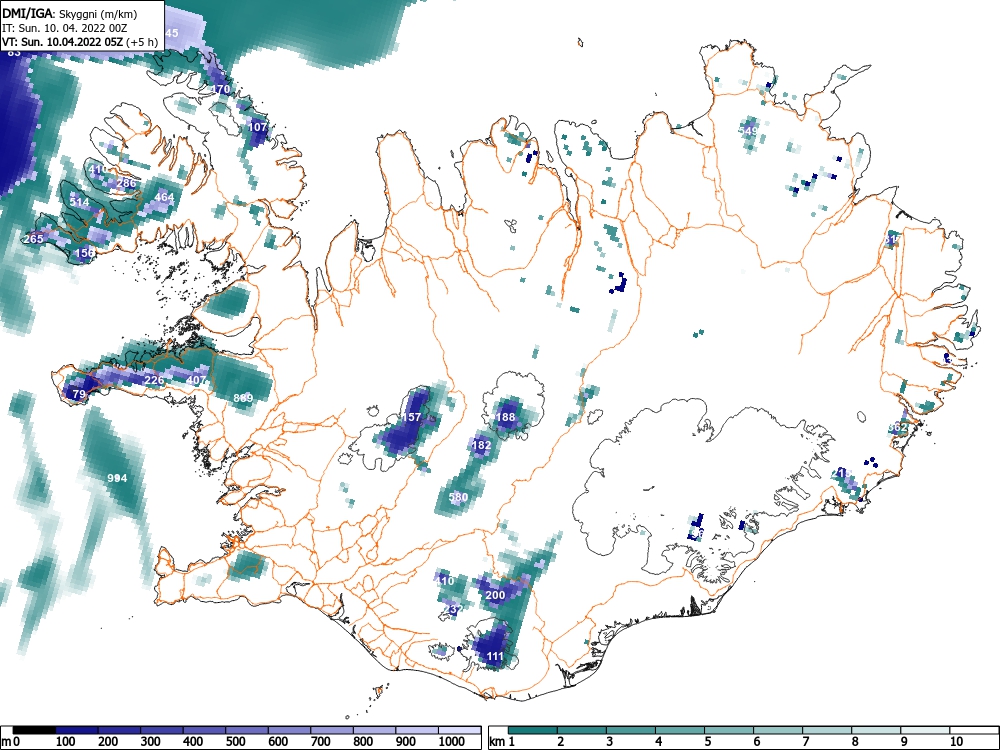Image resolution: width=1000 pixels, height=750 pixels.
Task: Click the 549 visibility value in the northeast
Action: (x=748, y=131)
